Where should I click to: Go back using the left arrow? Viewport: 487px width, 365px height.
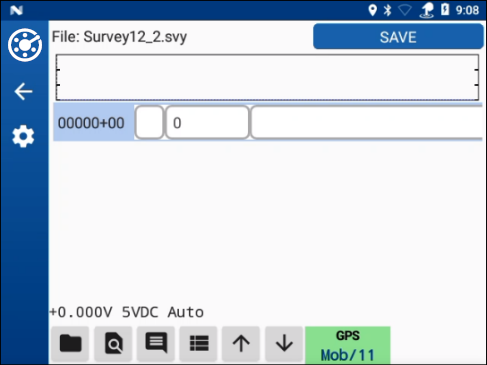pos(23,91)
